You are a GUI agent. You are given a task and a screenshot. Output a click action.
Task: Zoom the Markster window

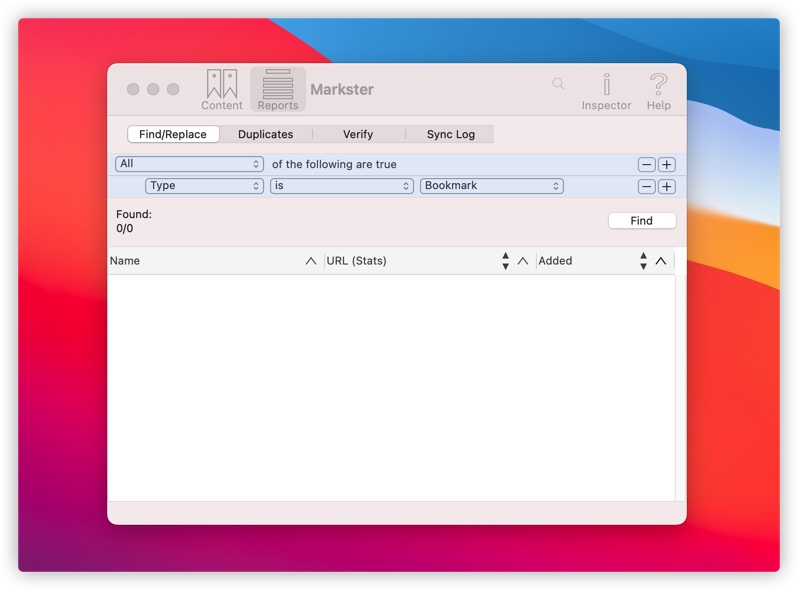click(173, 89)
